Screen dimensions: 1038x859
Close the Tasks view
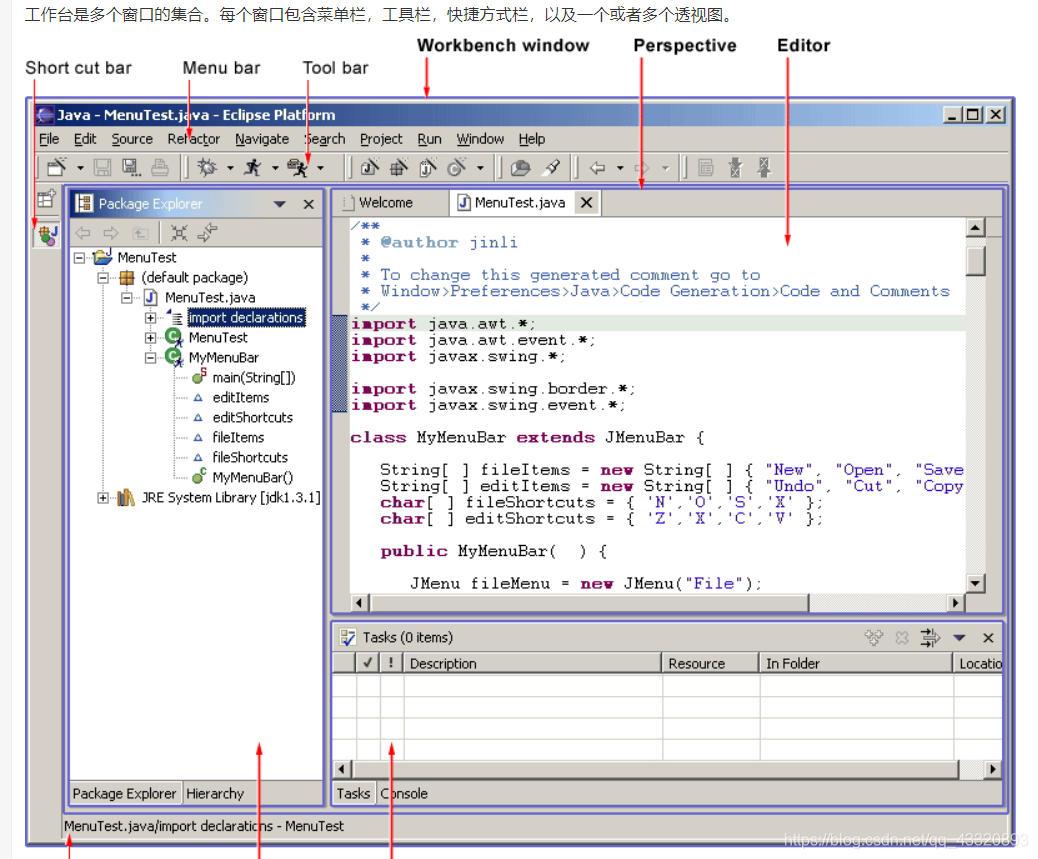[x=988, y=638]
